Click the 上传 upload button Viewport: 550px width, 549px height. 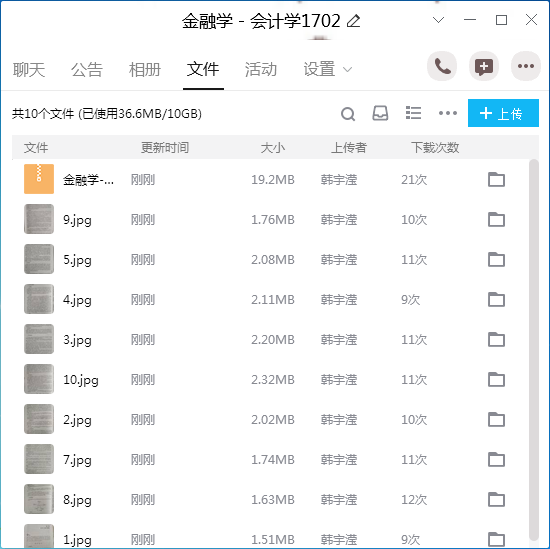click(503, 113)
